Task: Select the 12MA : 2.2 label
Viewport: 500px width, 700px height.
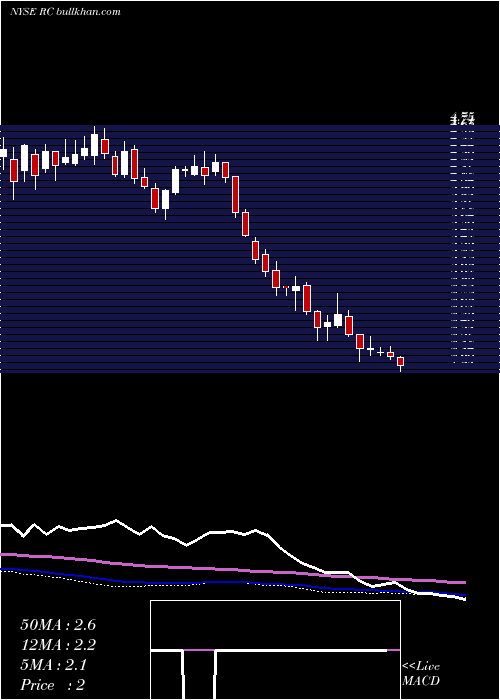Action: (58, 645)
